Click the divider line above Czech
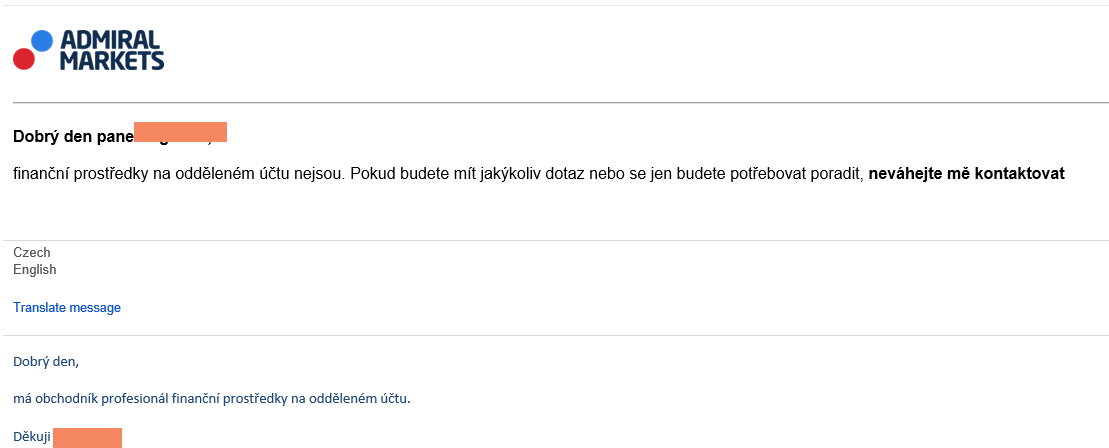Screen dimensions: 1109x448 click(x=560, y=240)
